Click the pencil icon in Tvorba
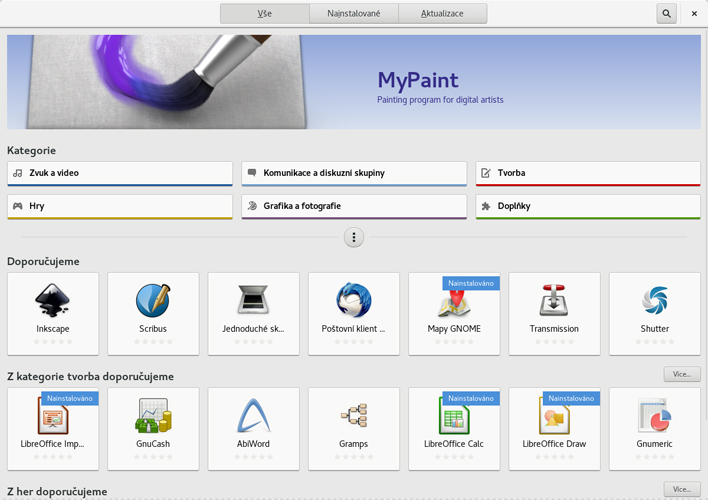The height and width of the screenshot is (500, 708). (x=486, y=173)
